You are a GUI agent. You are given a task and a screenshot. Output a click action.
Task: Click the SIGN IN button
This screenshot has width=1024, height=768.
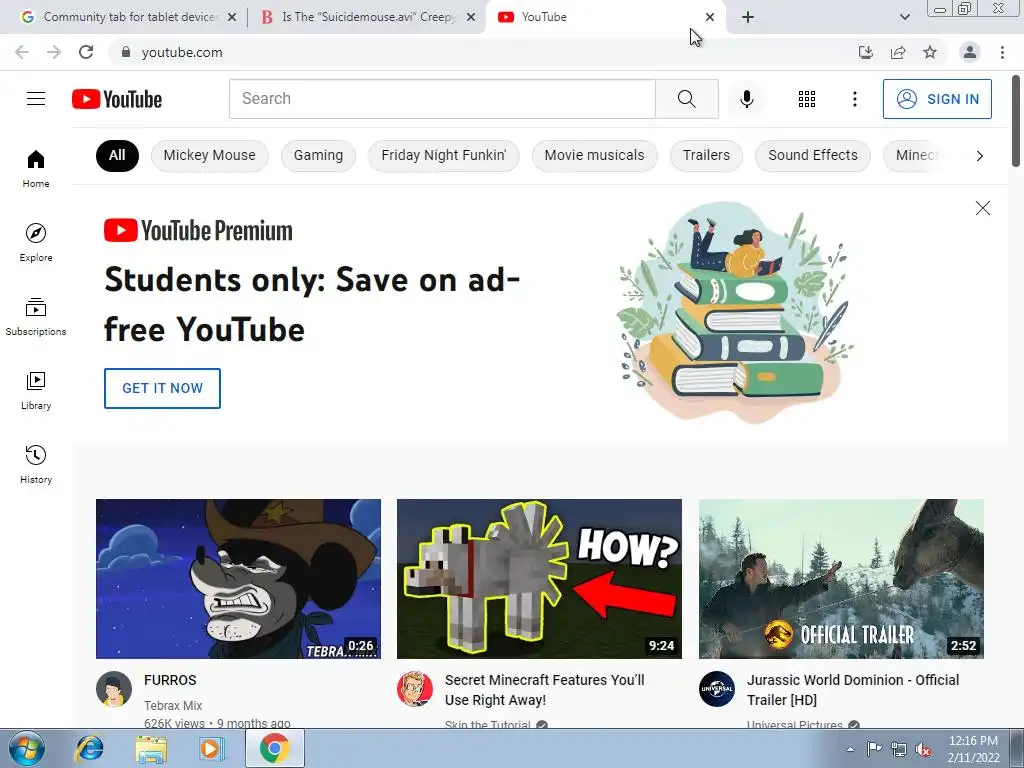(937, 99)
